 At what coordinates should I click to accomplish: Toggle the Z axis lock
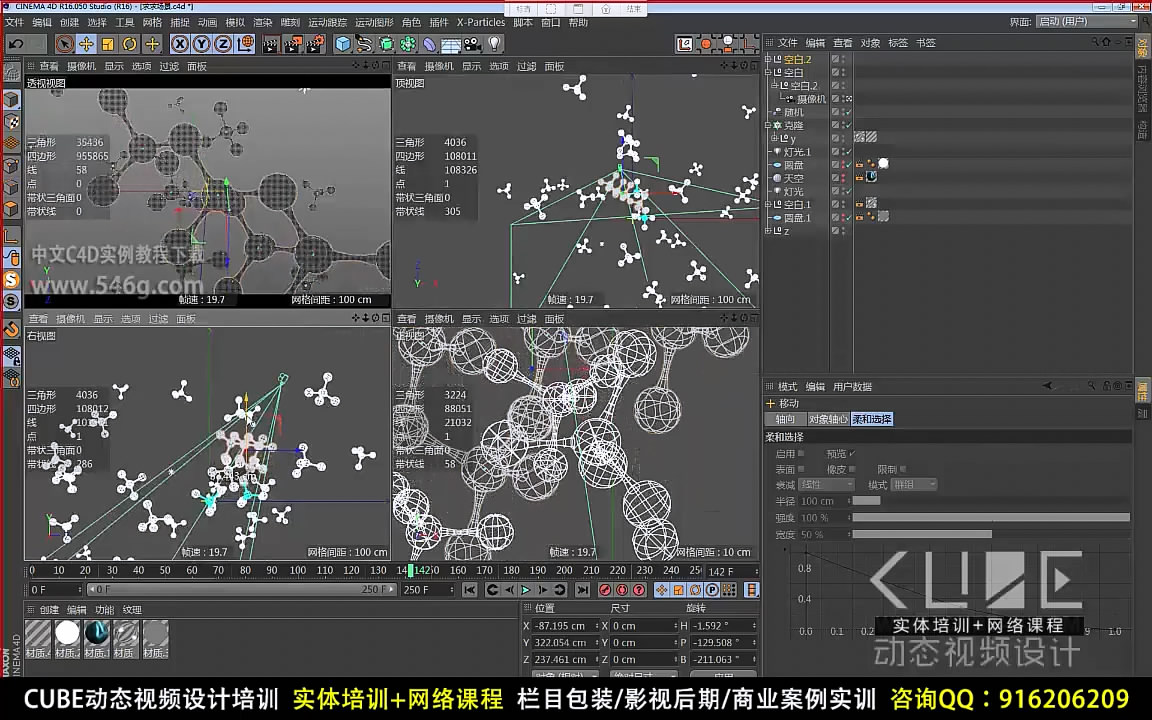click(x=223, y=44)
